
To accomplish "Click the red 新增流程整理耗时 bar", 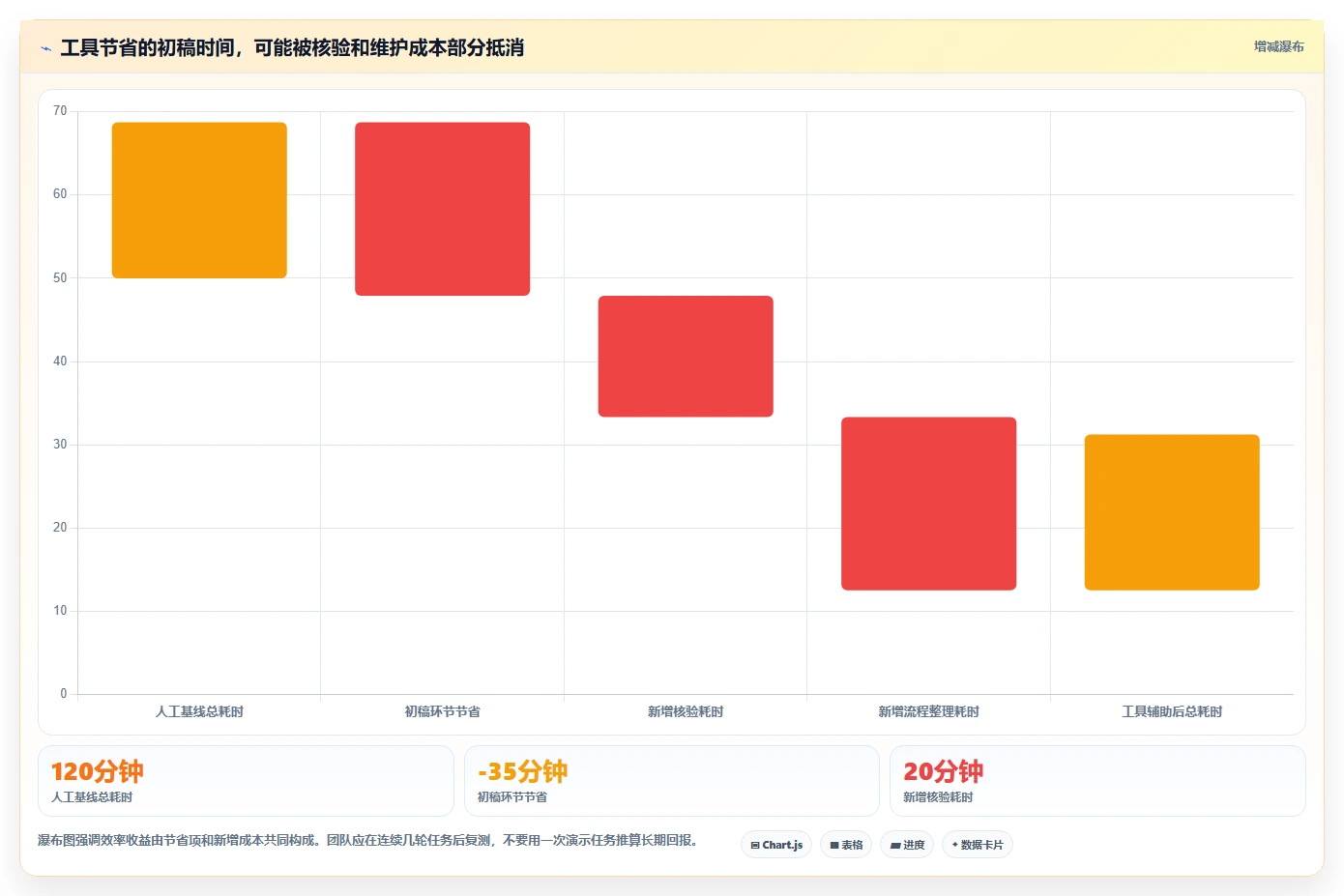I will pyautogui.click(x=928, y=504).
